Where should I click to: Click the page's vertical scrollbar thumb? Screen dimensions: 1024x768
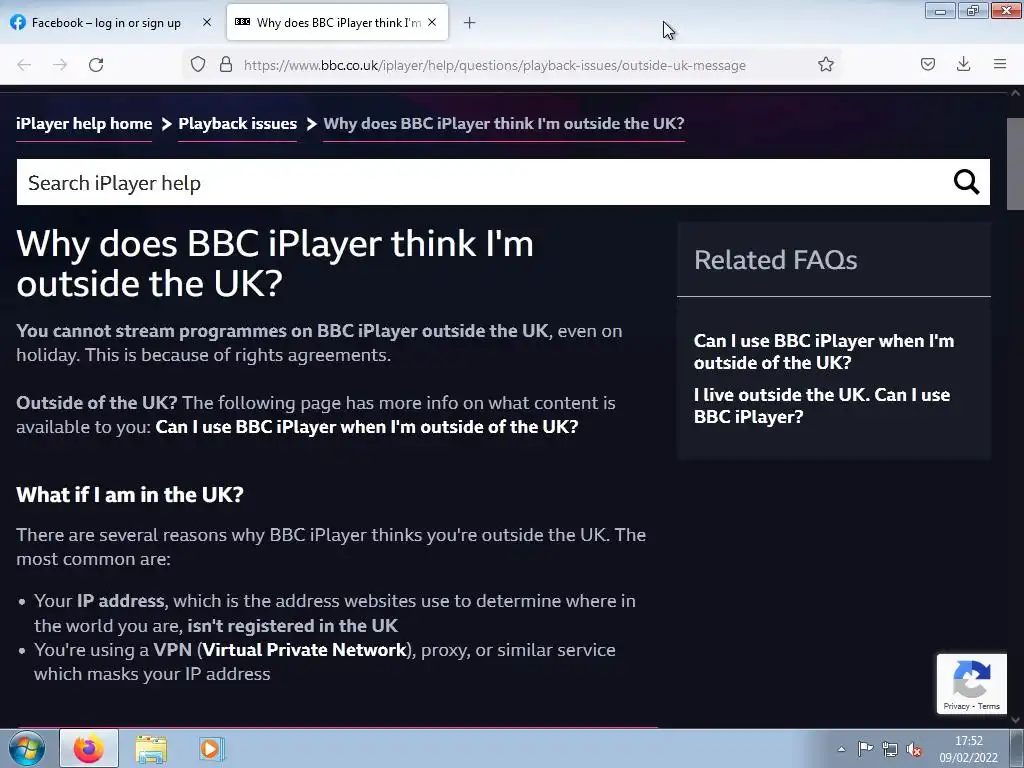pyautogui.click(x=1015, y=164)
